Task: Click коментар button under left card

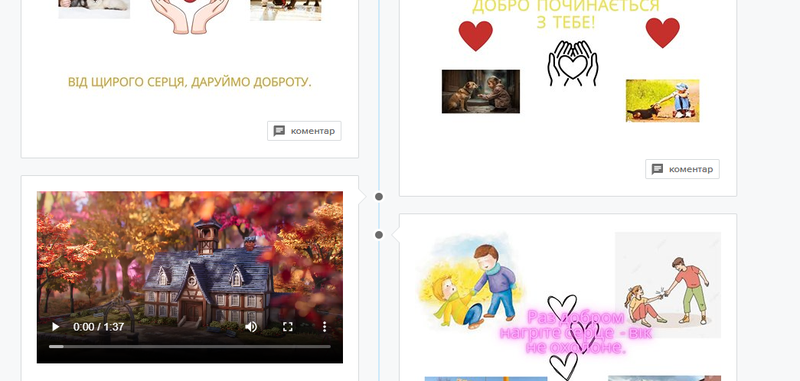Action: (x=304, y=131)
